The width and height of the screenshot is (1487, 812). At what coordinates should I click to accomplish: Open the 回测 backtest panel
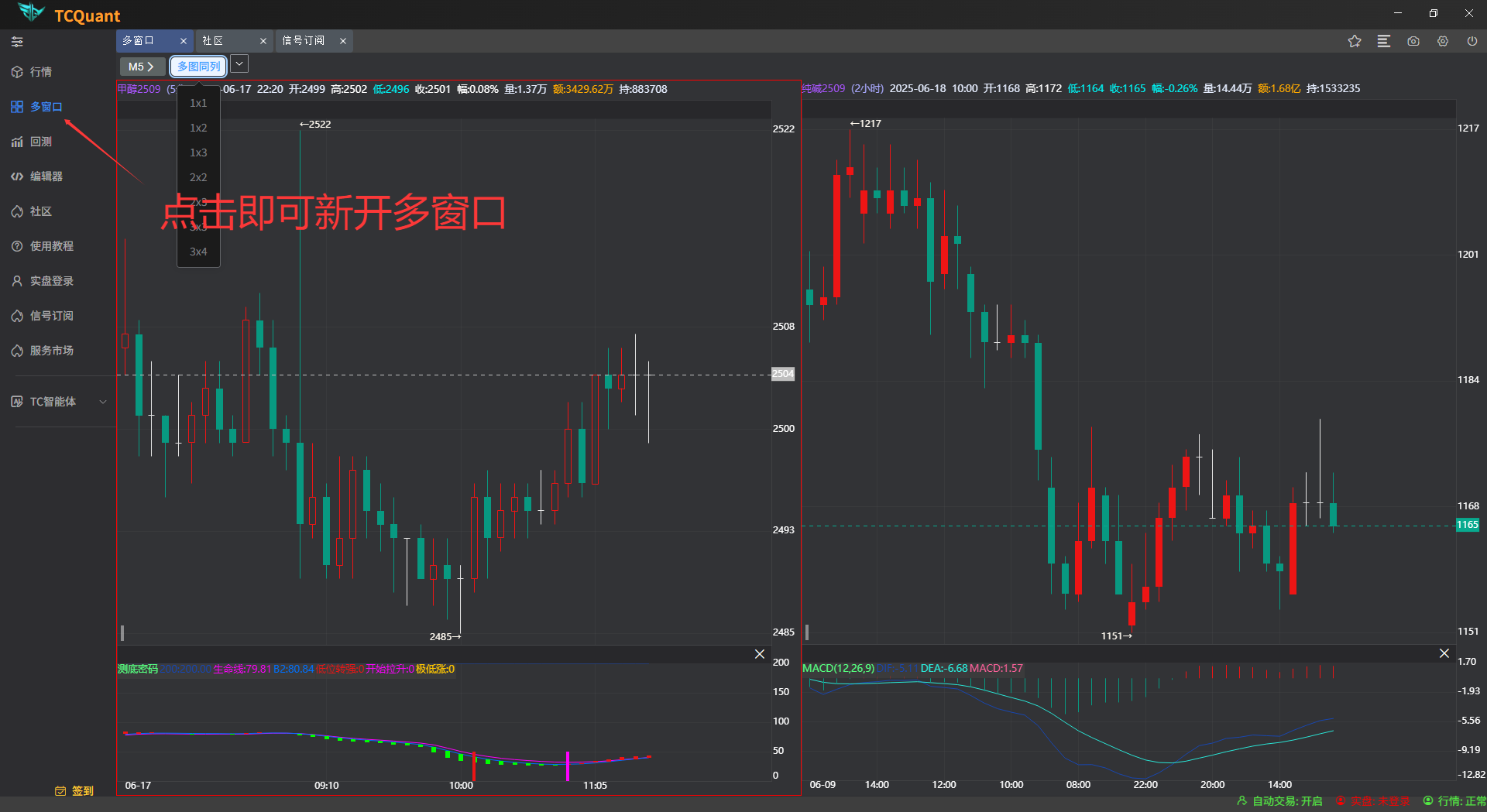pyautogui.click(x=42, y=141)
